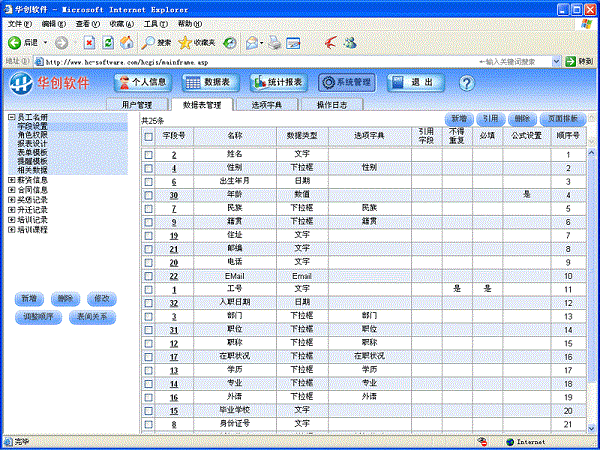The width and height of the screenshot is (600, 450).
Task: Expand the 合同信息 tree node
Action: (11, 190)
